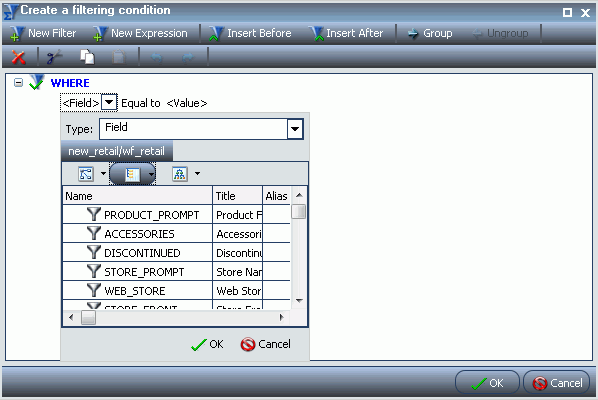
Task: Collapse the WHERE tree node
Action: 18,82
